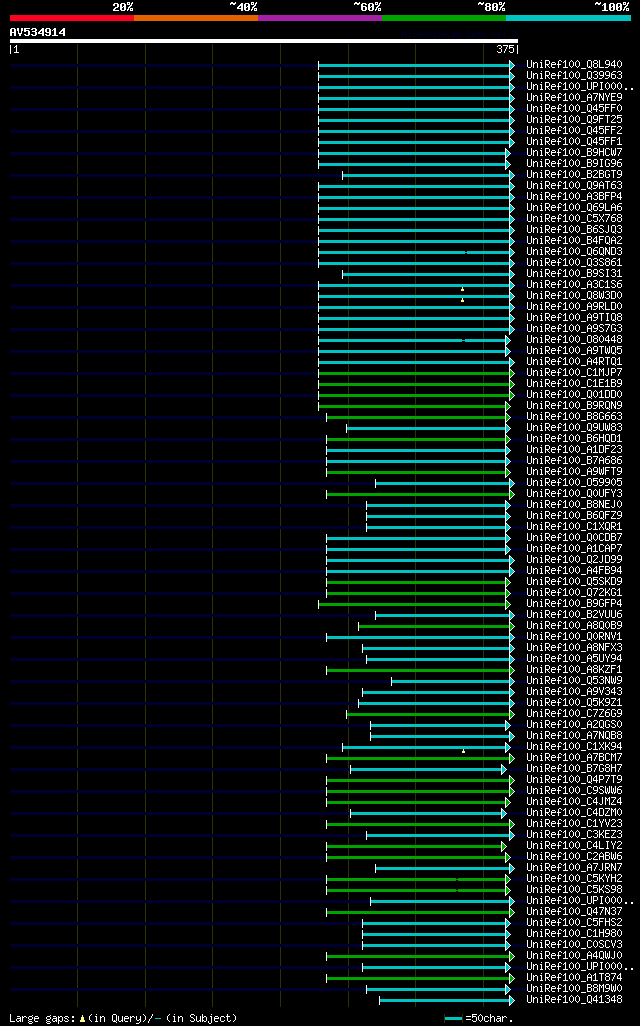Screen dimensions: 640x1026
Task: Click the green alignment bar for C5KYH2
Action: (416, 879)
